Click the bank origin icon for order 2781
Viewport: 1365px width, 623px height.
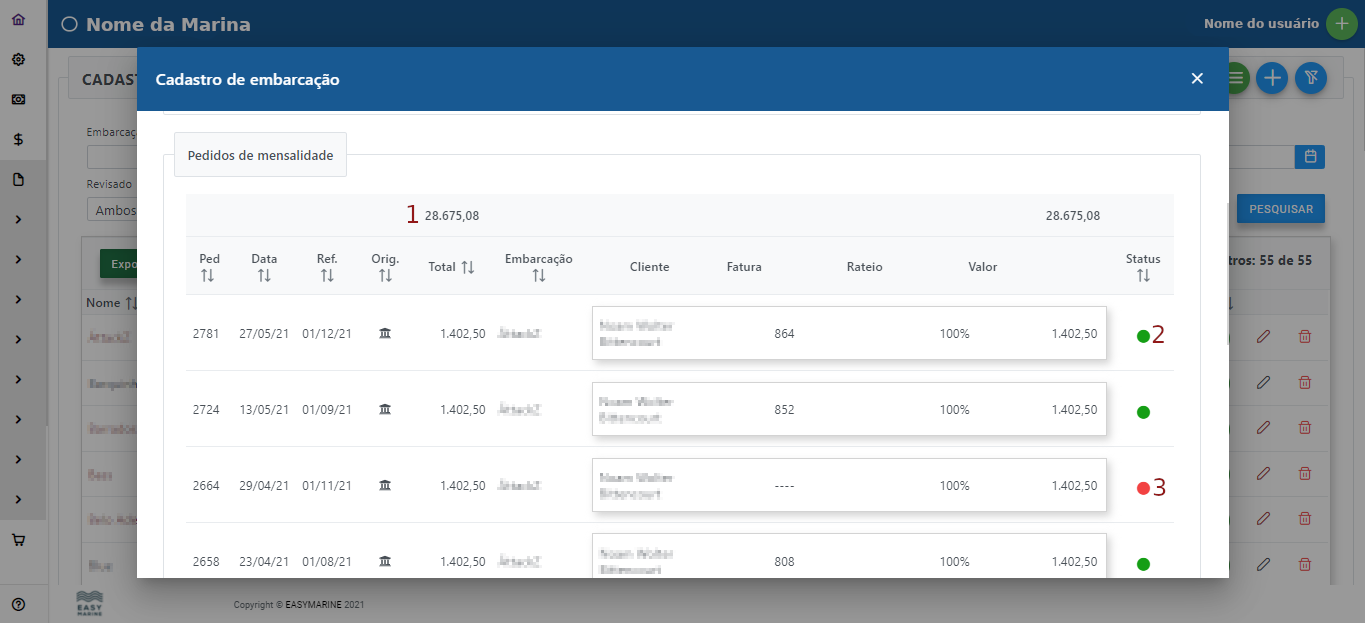click(x=385, y=333)
